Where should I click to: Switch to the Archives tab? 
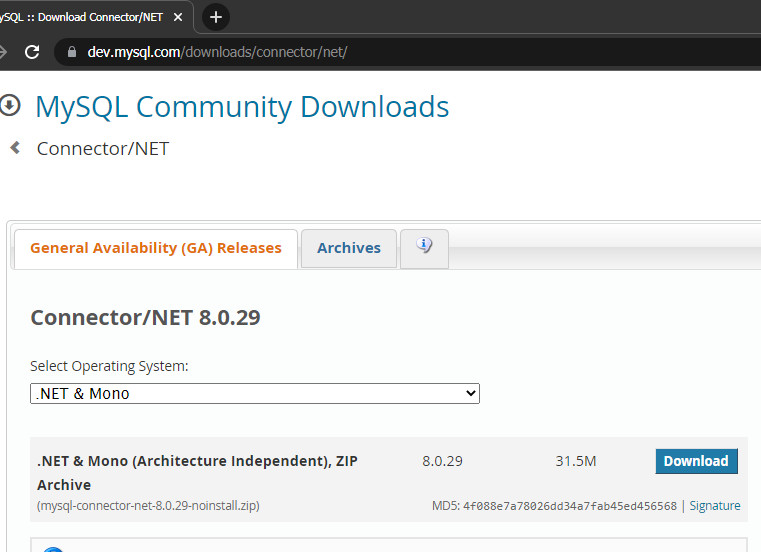(x=349, y=249)
